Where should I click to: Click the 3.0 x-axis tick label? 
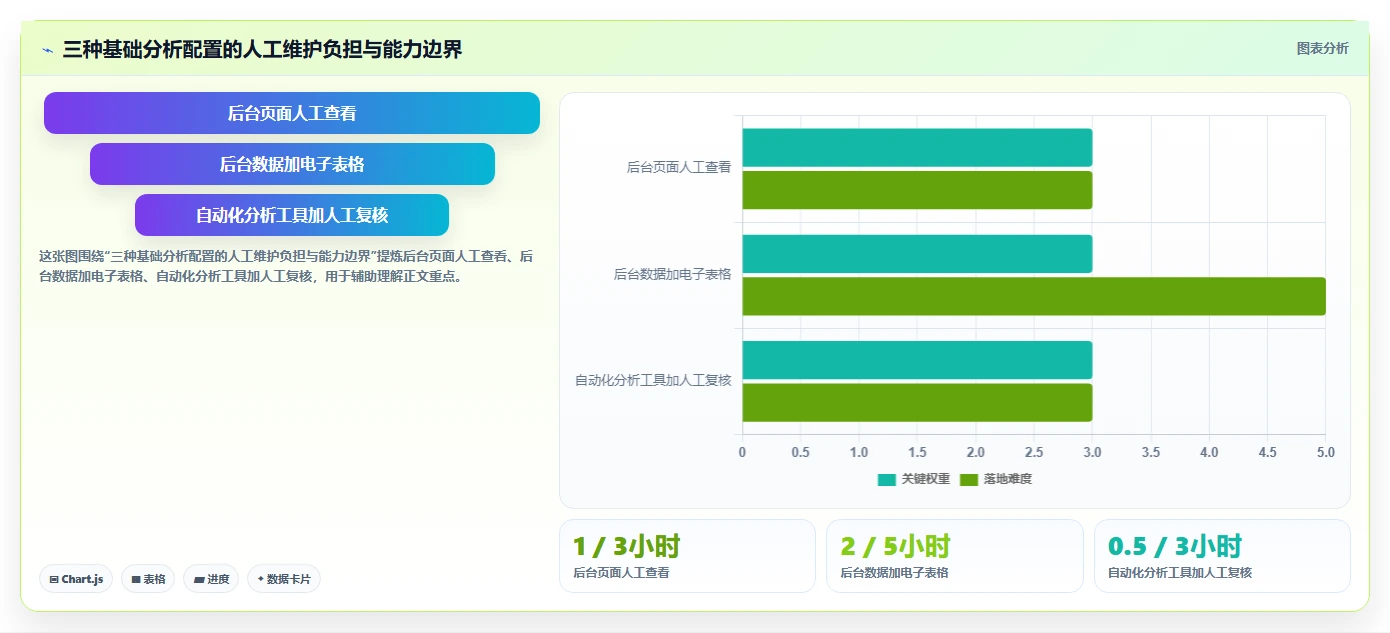click(x=1092, y=453)
